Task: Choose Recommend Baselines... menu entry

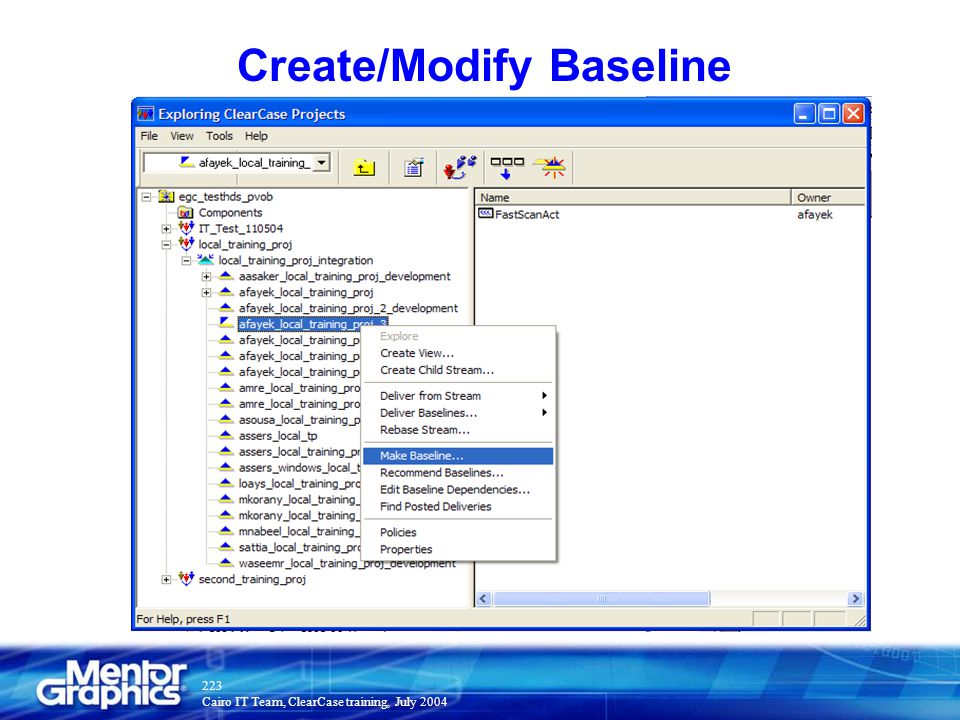Action: coord(458,473)
